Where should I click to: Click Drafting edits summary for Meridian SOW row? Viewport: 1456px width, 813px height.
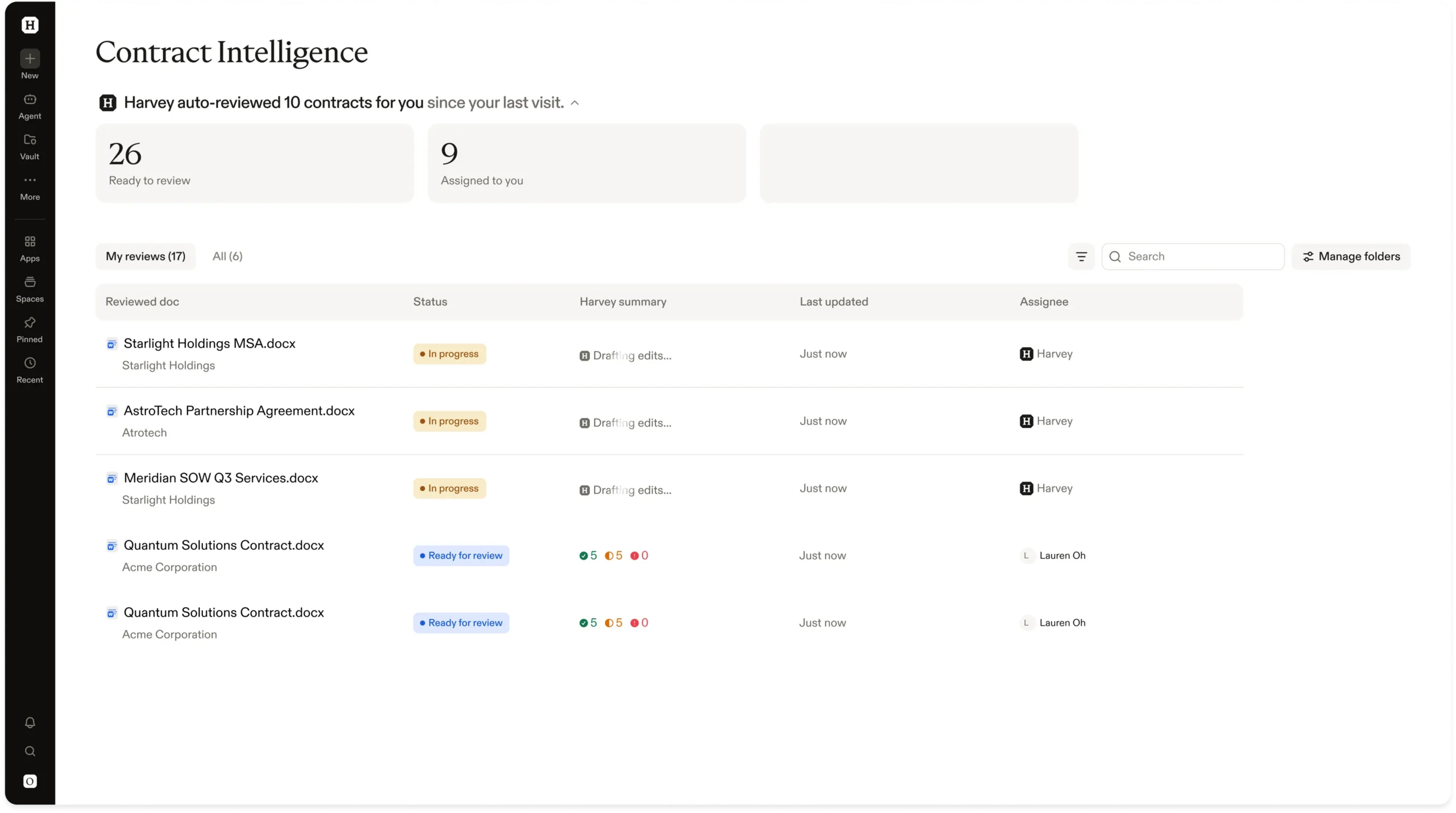coord(626,490)
